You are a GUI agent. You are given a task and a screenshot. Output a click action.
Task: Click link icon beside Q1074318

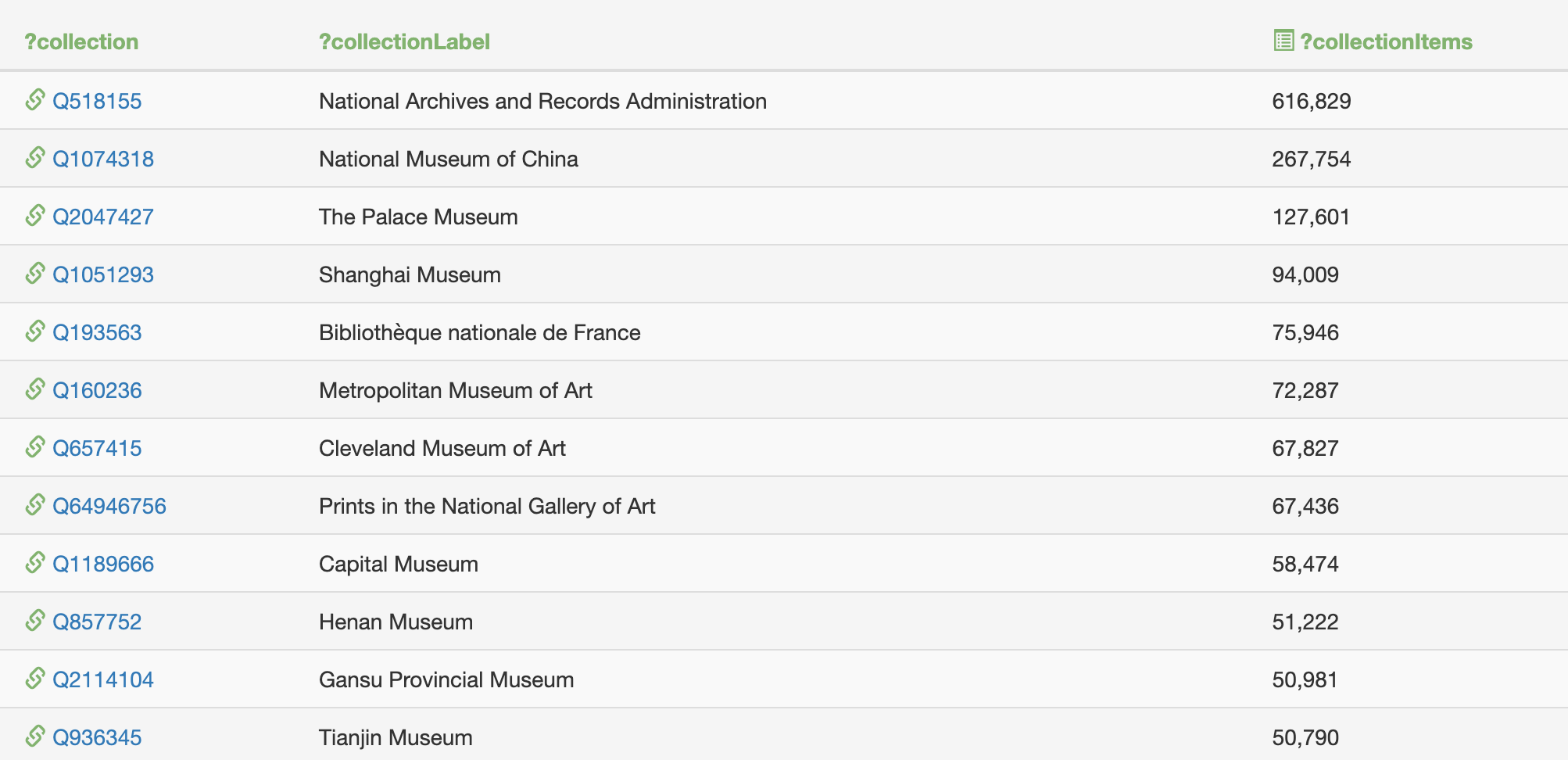tap(35, 158)
